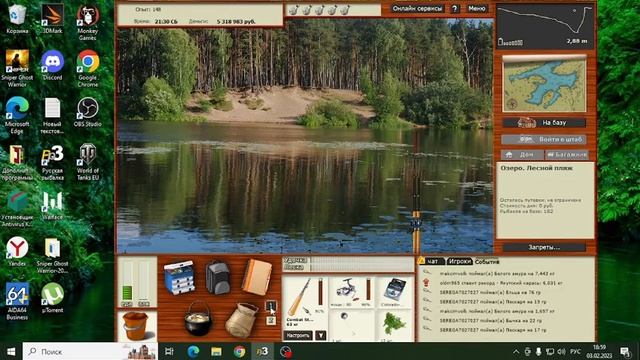640x360 pixels.
Task: Click the На базу button
Action: pos(544,122)
